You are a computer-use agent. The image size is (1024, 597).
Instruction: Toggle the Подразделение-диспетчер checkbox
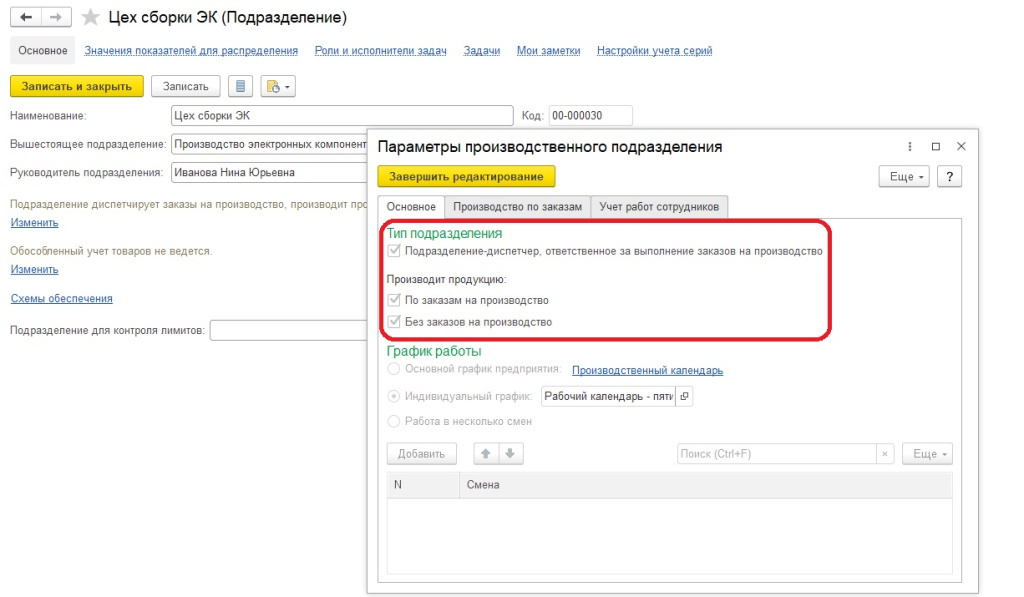394,252
